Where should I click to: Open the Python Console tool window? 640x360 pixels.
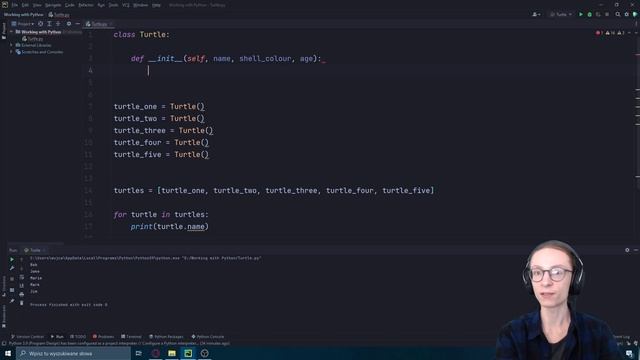208,337
